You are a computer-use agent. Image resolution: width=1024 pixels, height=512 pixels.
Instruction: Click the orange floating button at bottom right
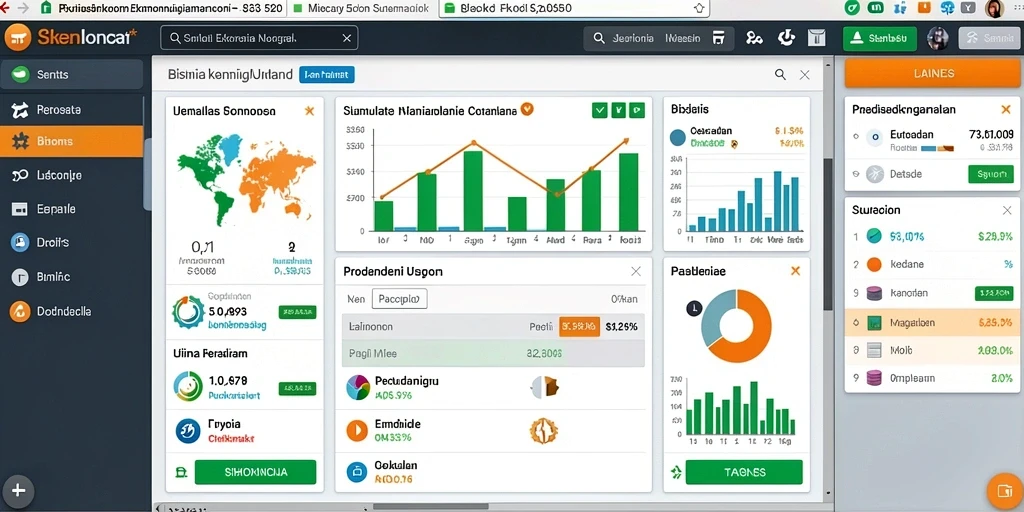tap(1002, 490)
